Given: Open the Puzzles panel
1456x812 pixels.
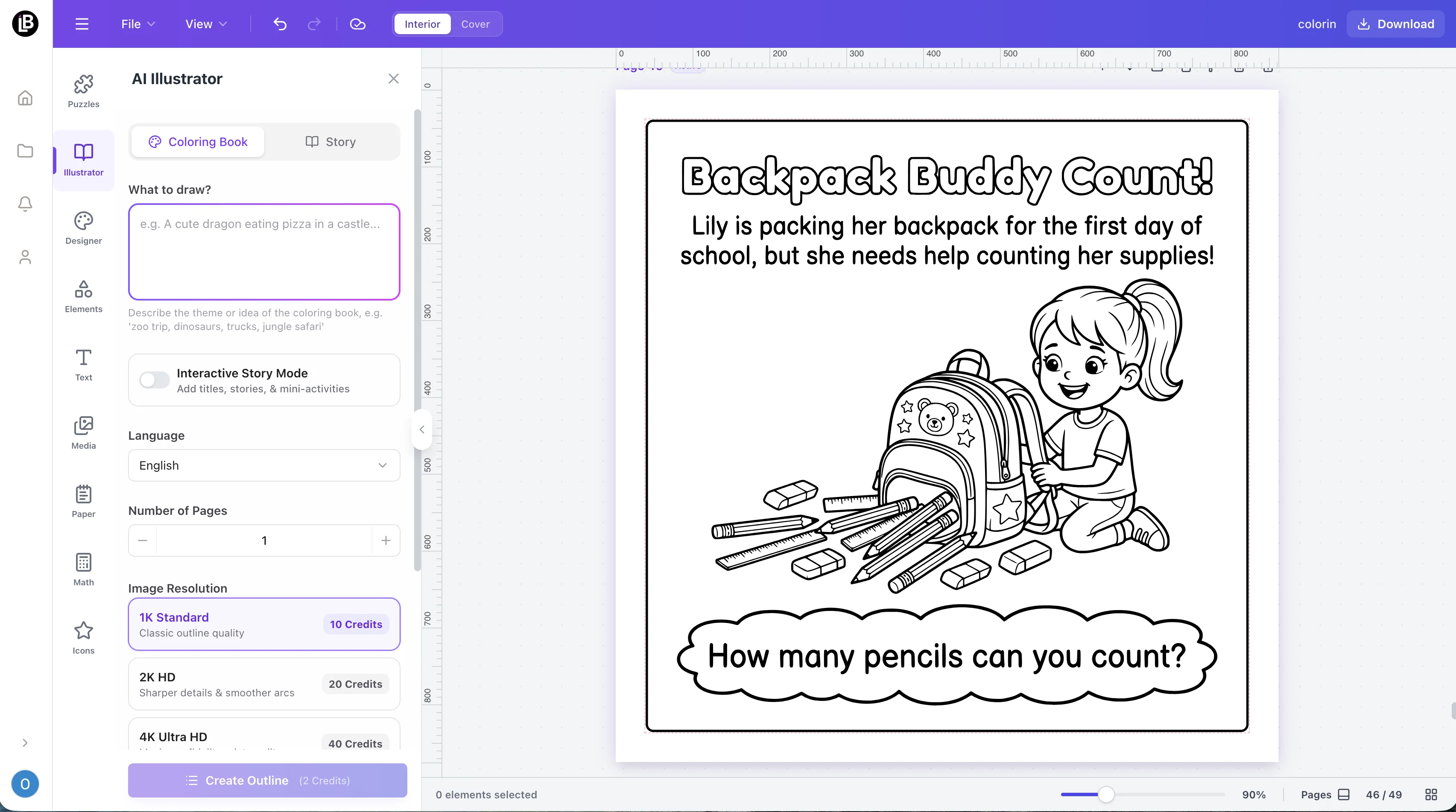Looking at the screenshot, I should tap(84, 91).
